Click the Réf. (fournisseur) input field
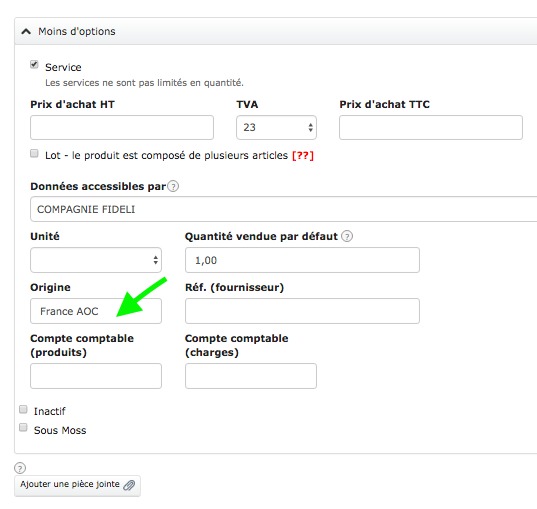This screenshot has width=537, height=509. pos(302,311)
